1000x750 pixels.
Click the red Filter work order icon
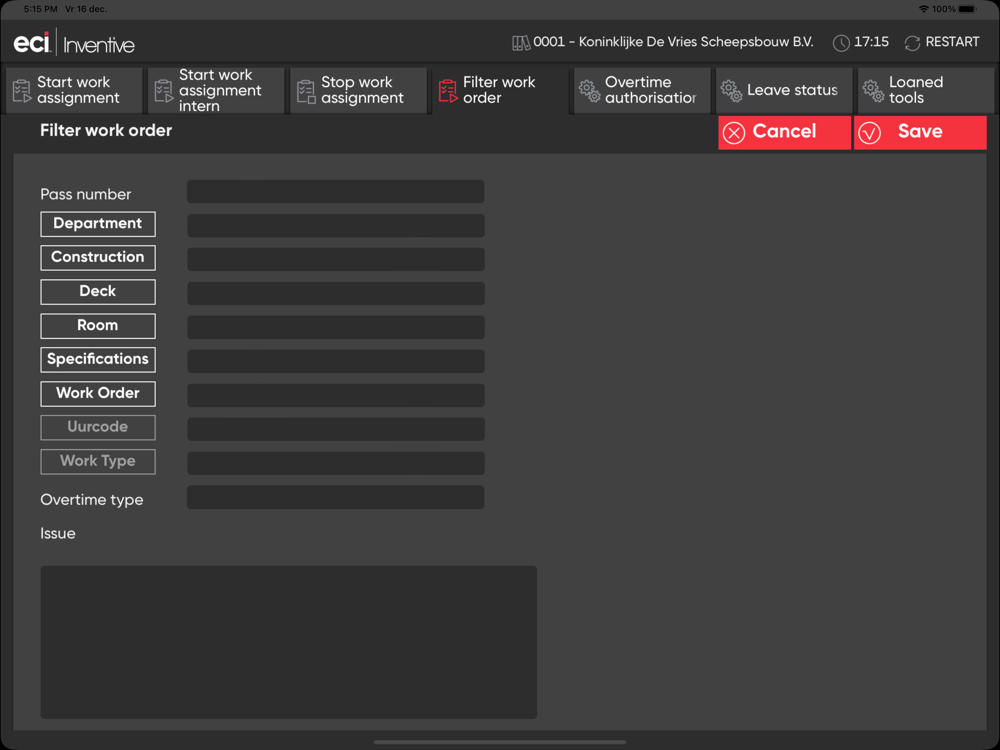[x=448, y=91]
